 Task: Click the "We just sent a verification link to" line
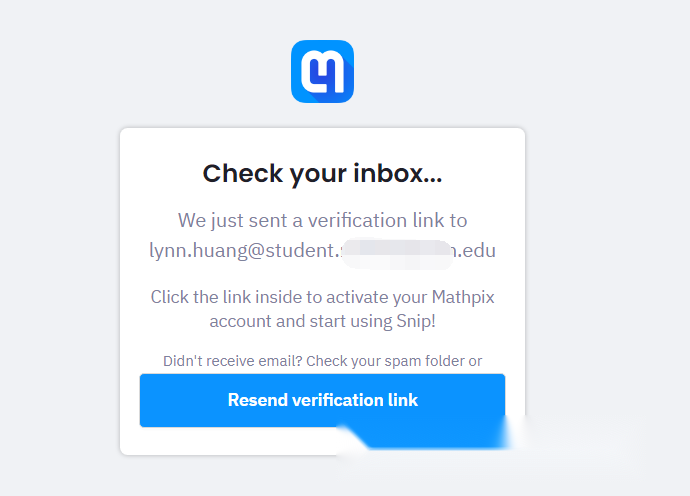tap(322, 220)
